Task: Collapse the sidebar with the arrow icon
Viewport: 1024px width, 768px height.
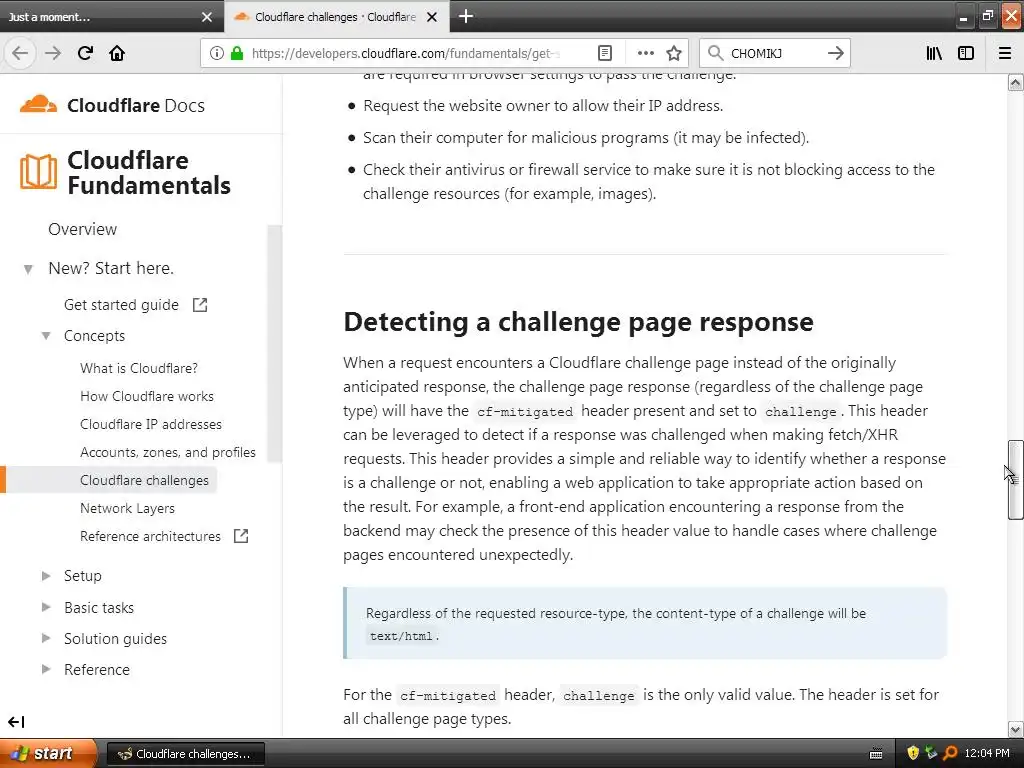Action: [x=16, y=722]
